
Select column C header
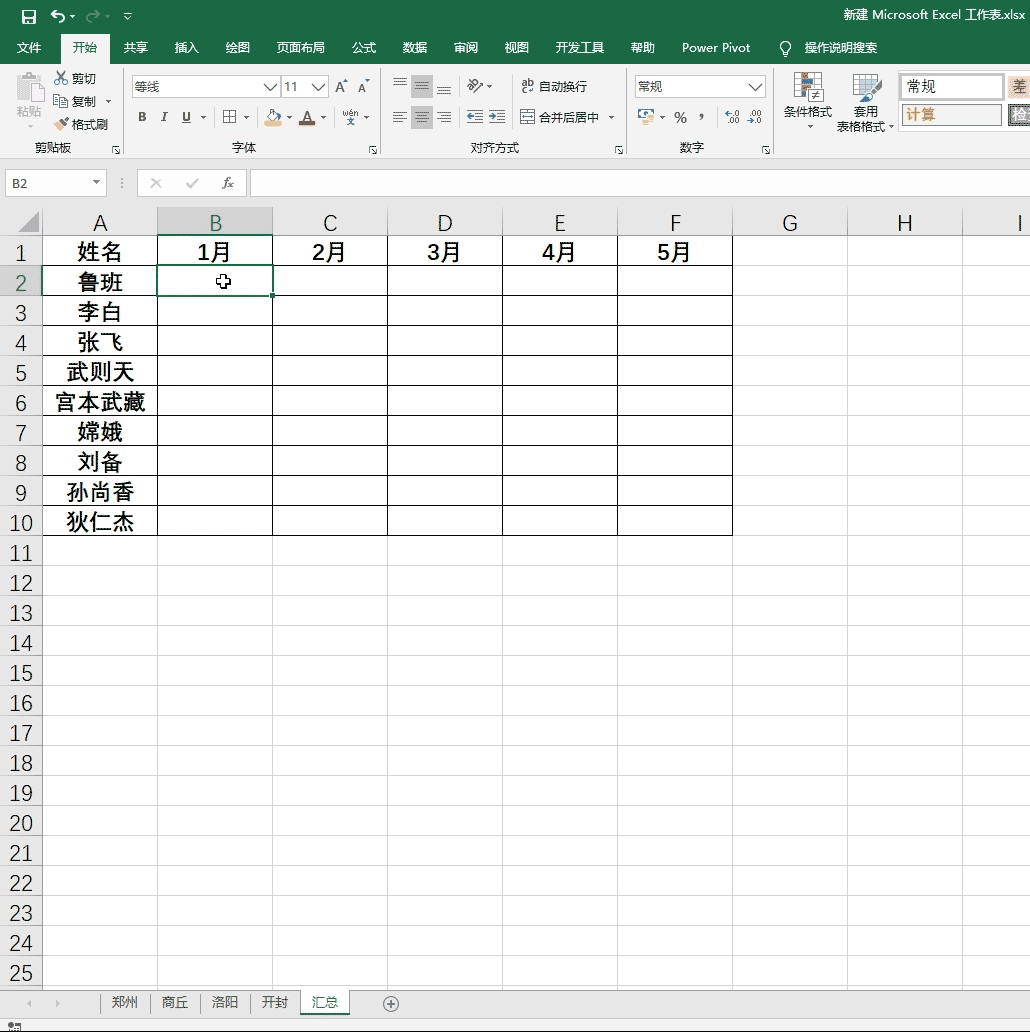(330, 222)
